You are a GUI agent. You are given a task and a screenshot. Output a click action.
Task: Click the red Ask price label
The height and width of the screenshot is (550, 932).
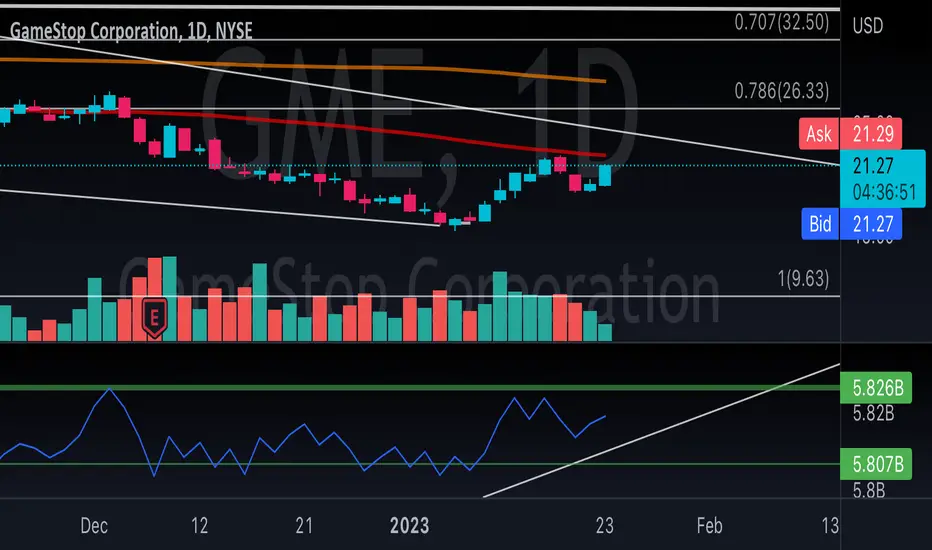tap(850, 133)
